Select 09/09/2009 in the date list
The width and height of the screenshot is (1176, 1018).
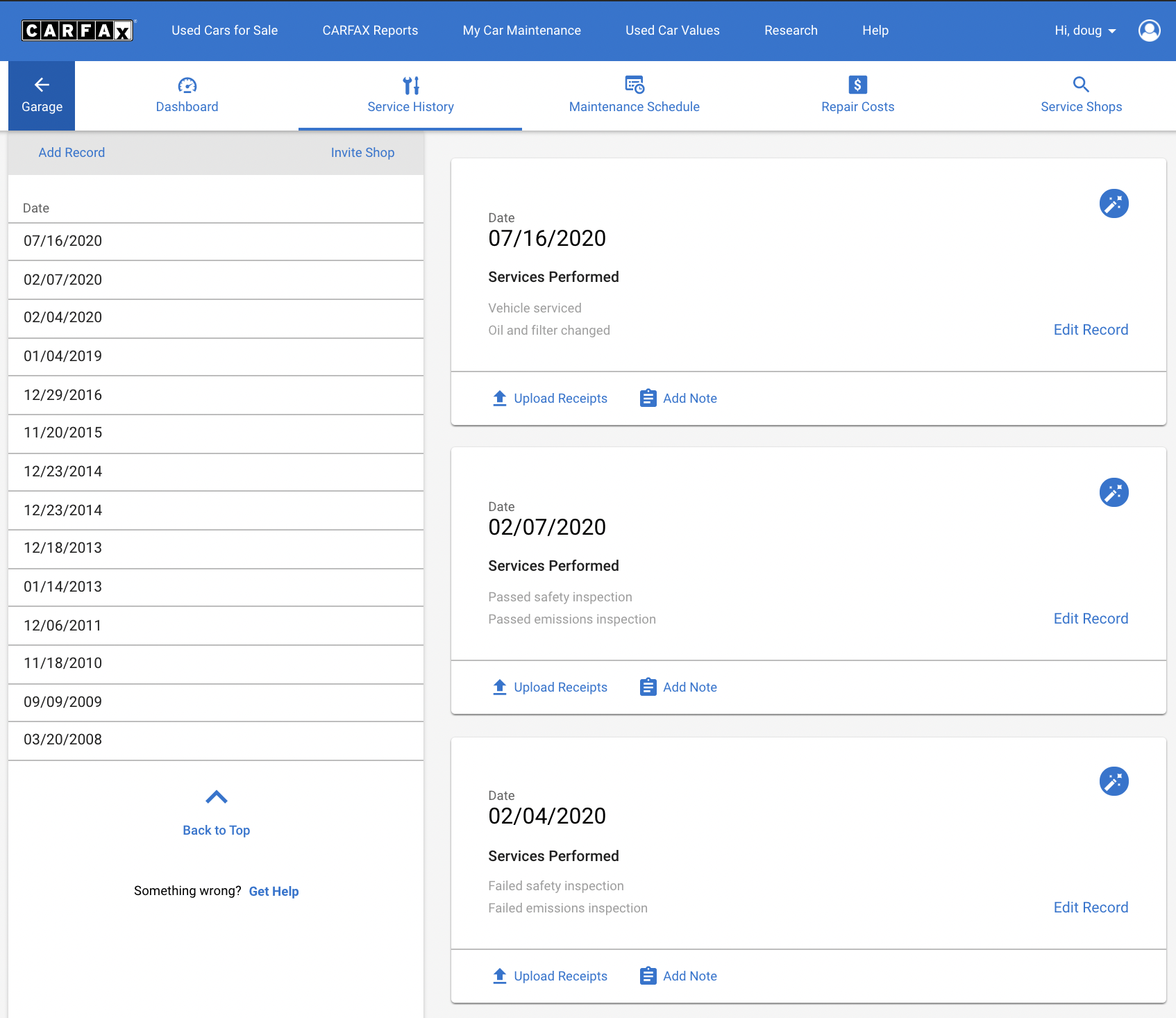tap(216, 703)
